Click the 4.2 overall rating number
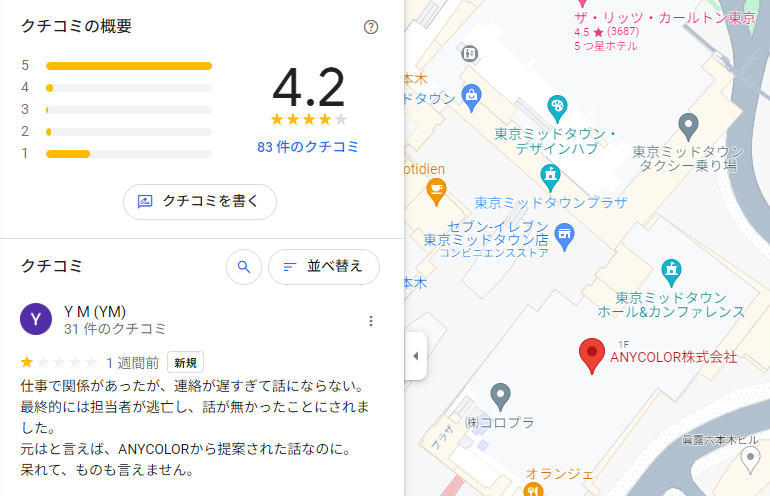Viewport: 770px width, 496px height. pyautogui.click(x=308, y=87)
